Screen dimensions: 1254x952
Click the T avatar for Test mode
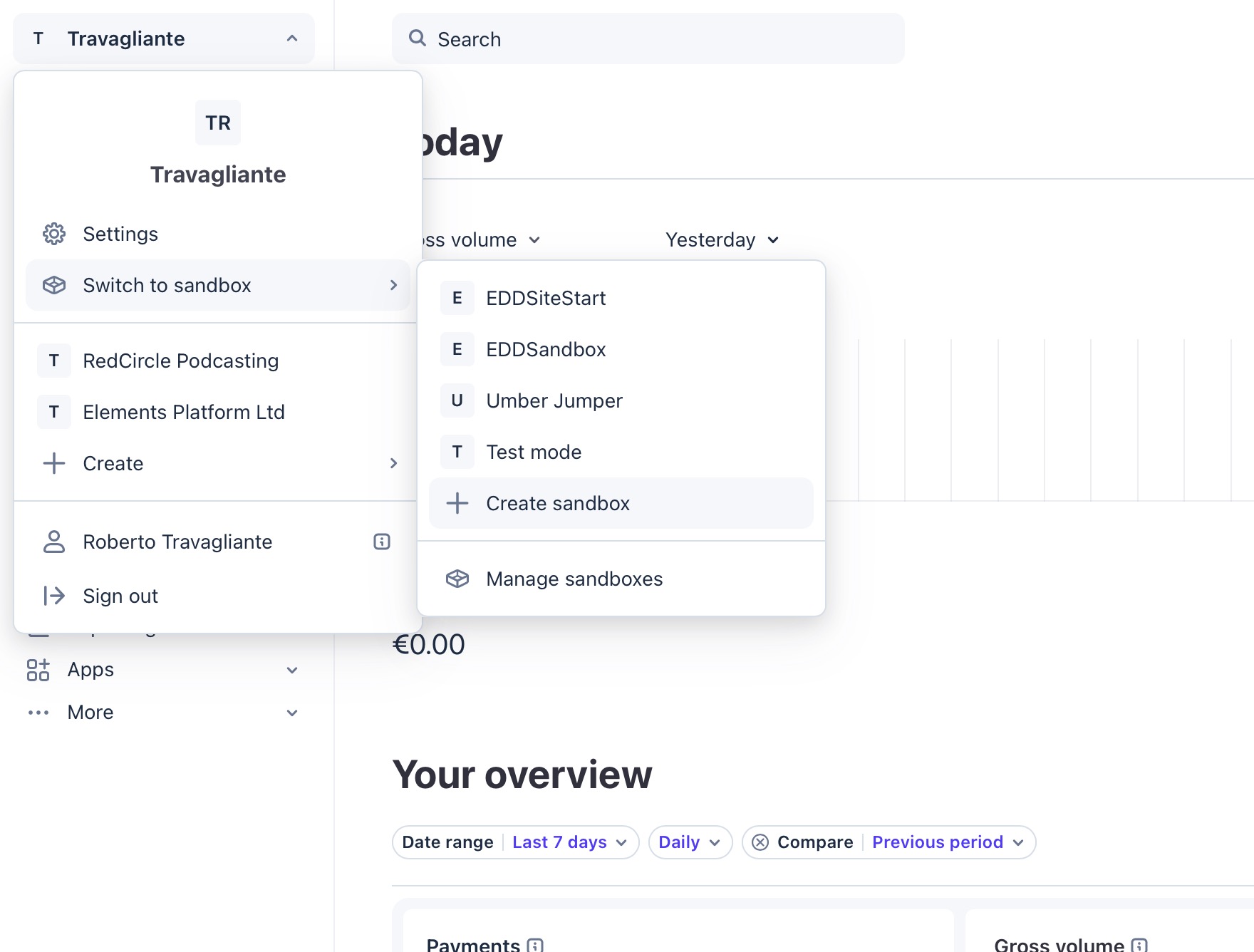(457, 452)
